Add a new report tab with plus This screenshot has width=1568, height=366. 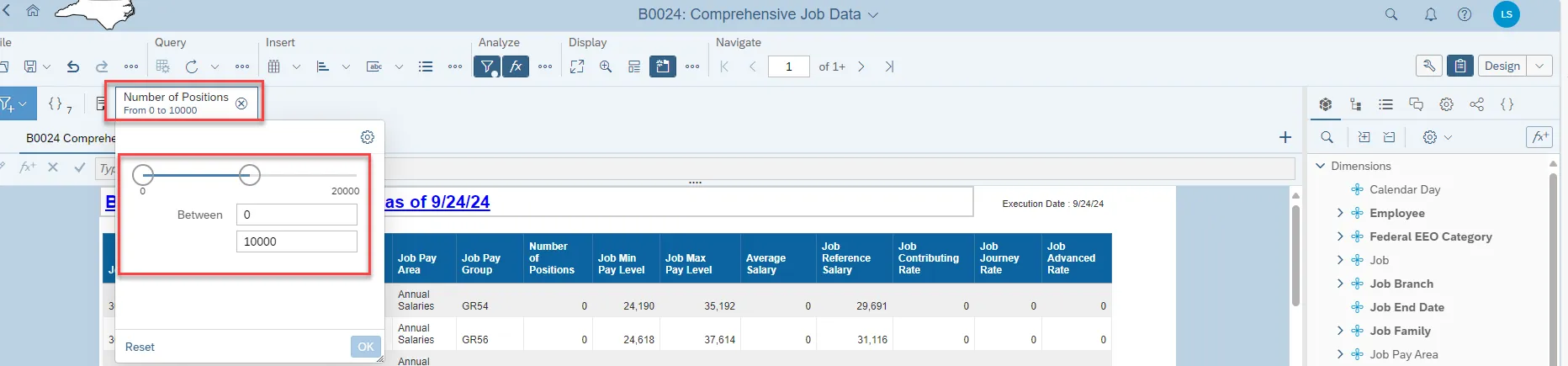point(1285,137)
